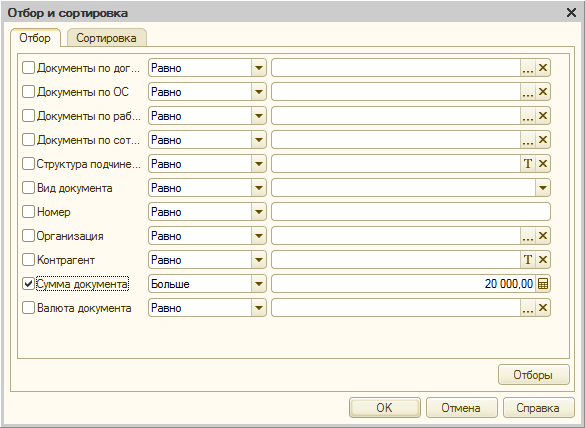Select the Отбор tab
Screen dimensions: 585x428
[x=35, y=38]
